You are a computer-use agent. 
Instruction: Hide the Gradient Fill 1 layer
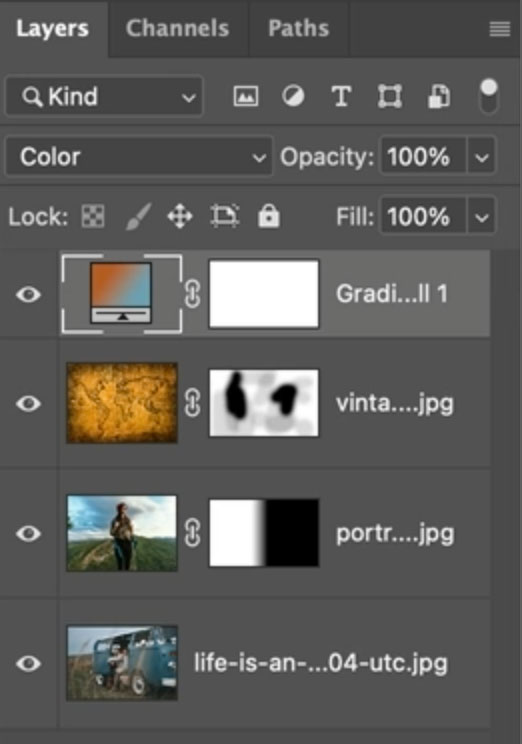[28, 295]
